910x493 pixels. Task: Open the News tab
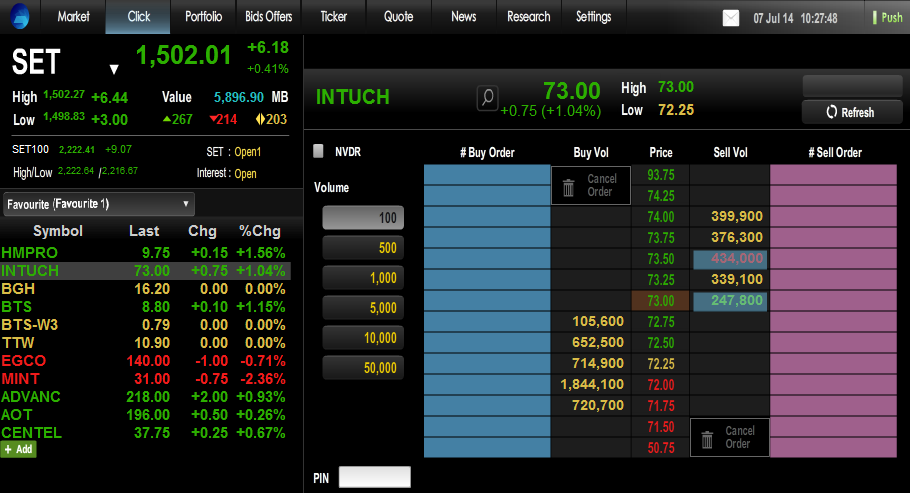463,16
